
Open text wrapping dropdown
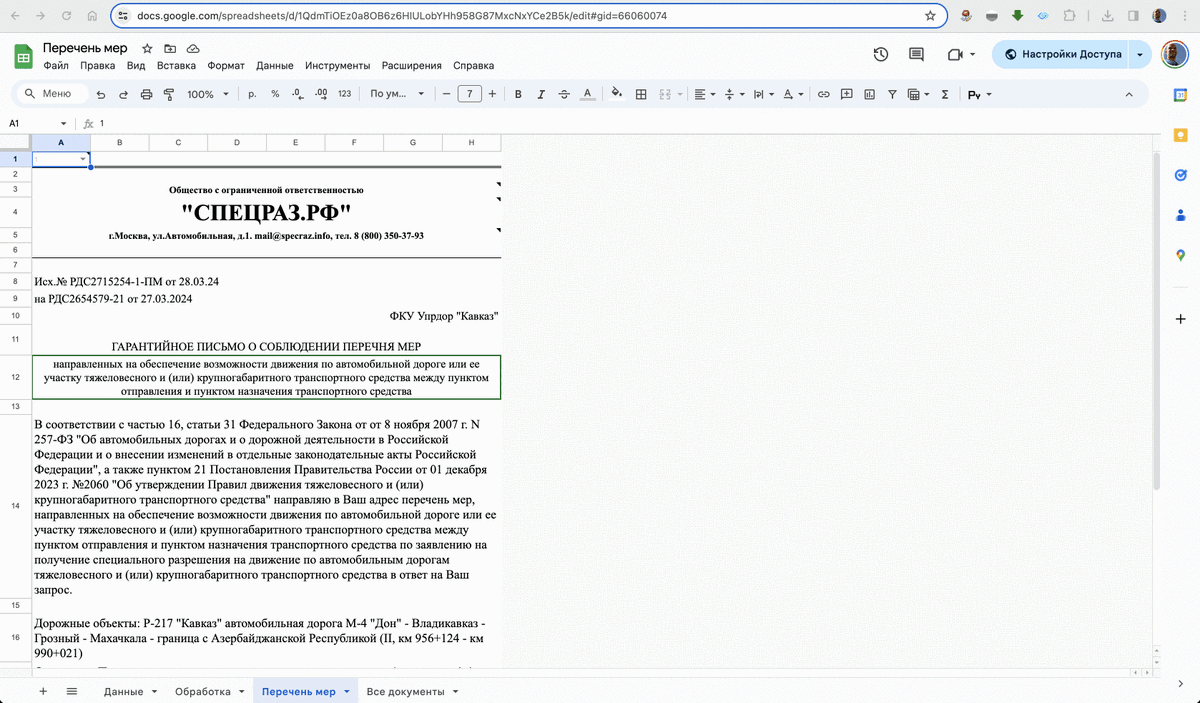(x=763, y=94)
